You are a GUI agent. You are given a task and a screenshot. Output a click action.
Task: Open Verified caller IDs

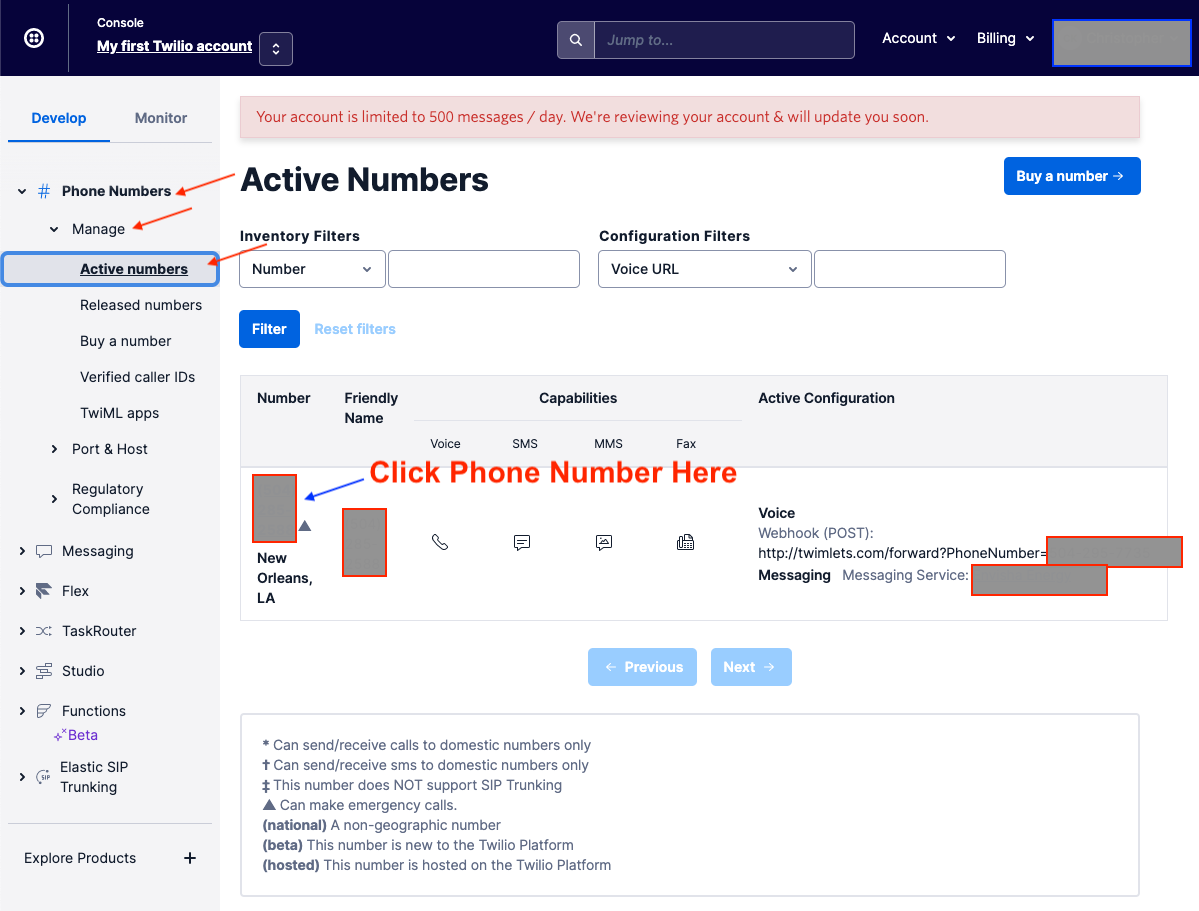pos(137,377)
